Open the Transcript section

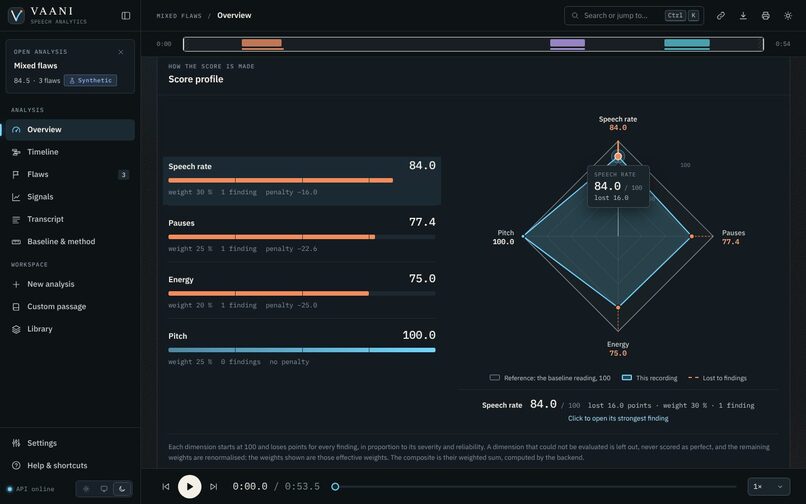coord(70,219)
